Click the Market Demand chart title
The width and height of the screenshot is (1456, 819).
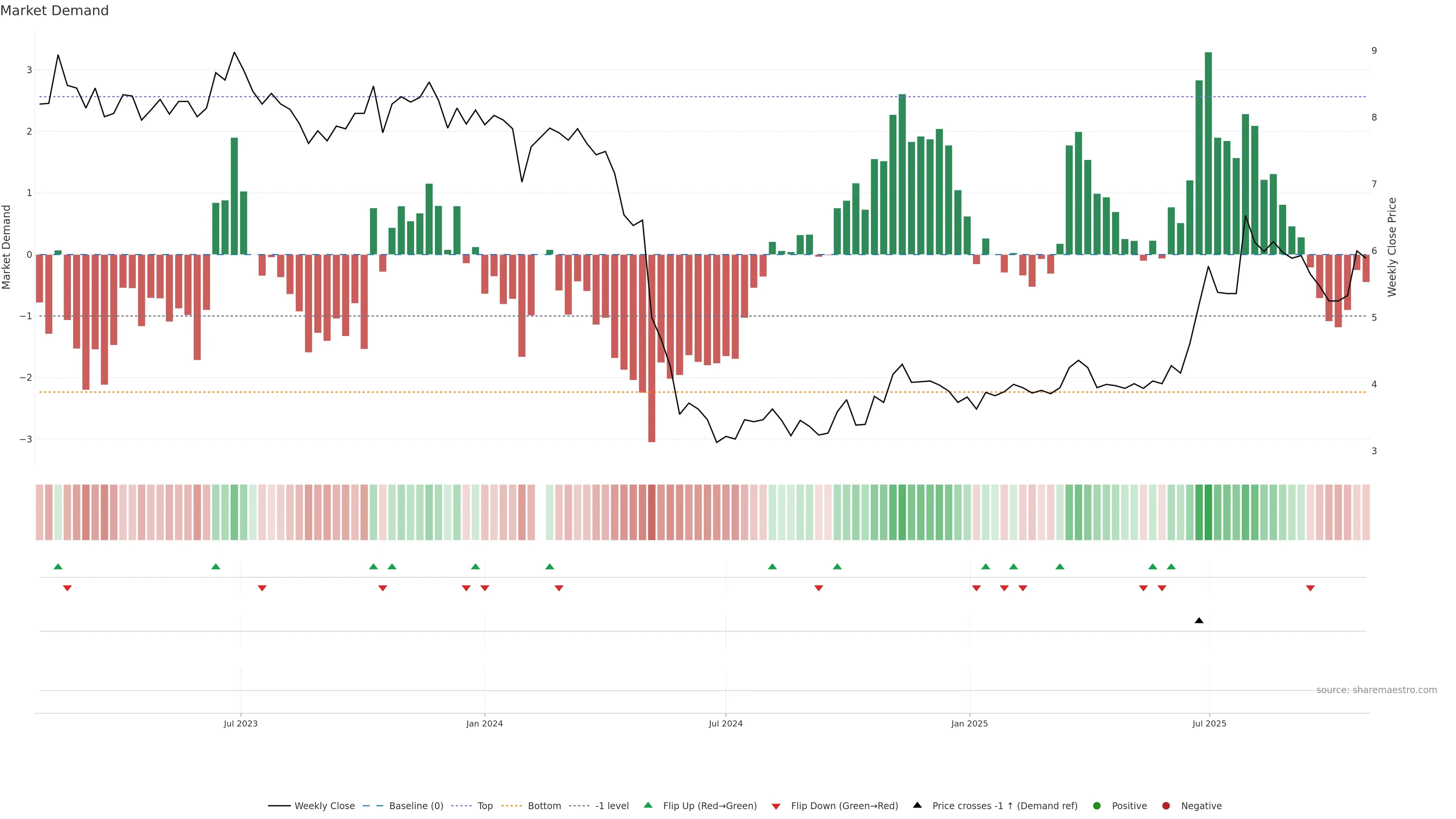54,11
